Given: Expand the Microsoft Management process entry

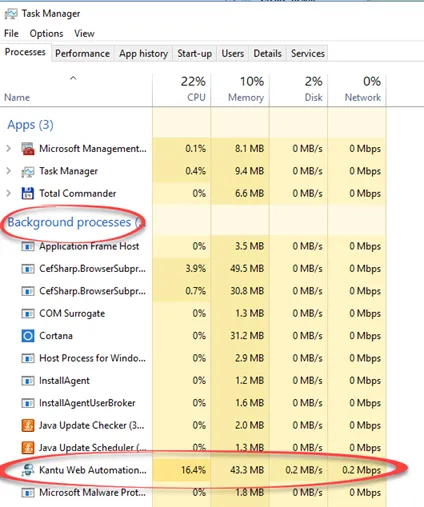Looking at the screenshot, I should (9, 148).
